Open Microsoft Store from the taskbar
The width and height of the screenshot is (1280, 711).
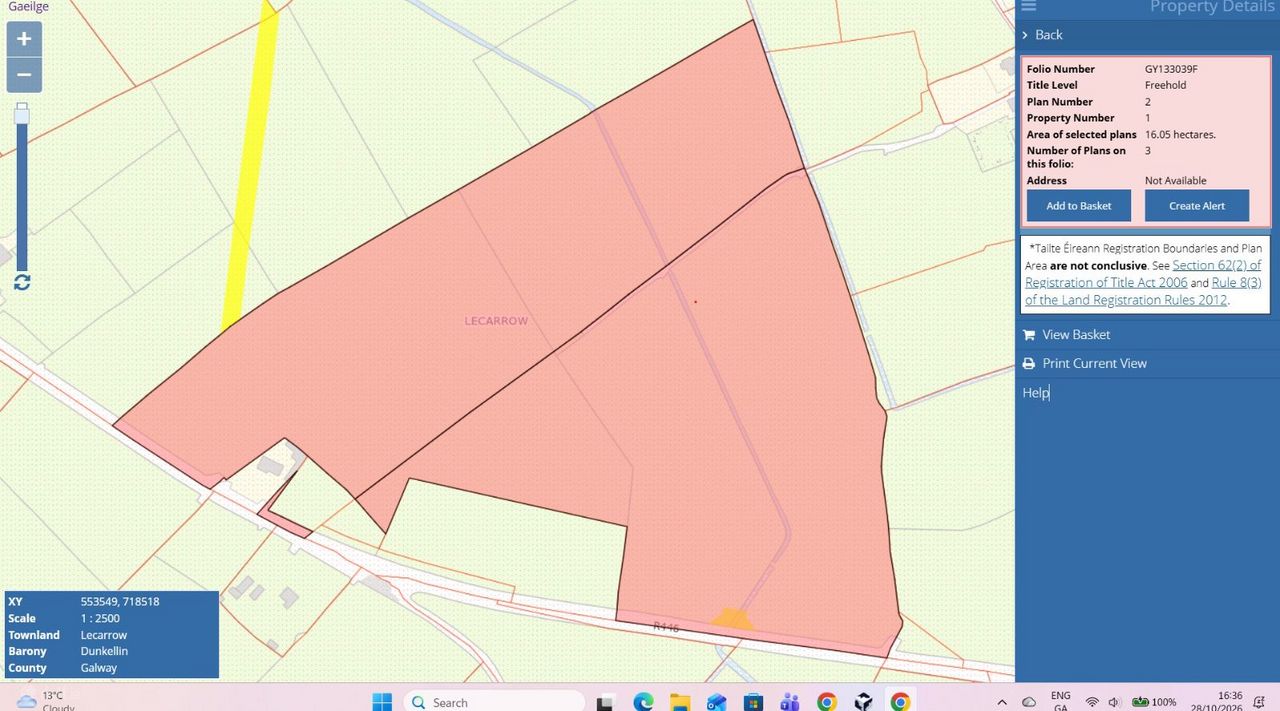coord(753,702)
